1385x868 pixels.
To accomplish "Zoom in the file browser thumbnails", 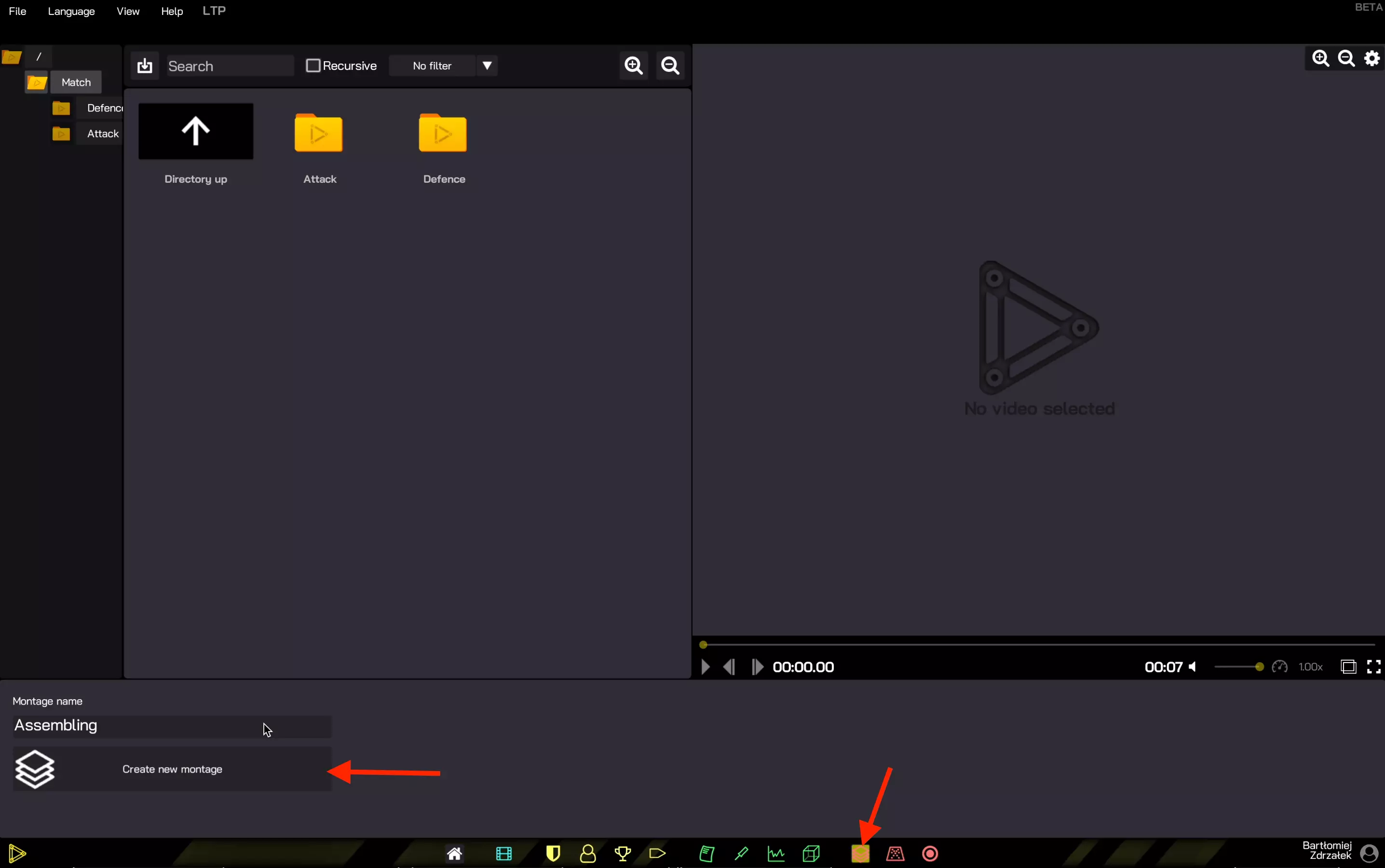I will click(633, 66).
